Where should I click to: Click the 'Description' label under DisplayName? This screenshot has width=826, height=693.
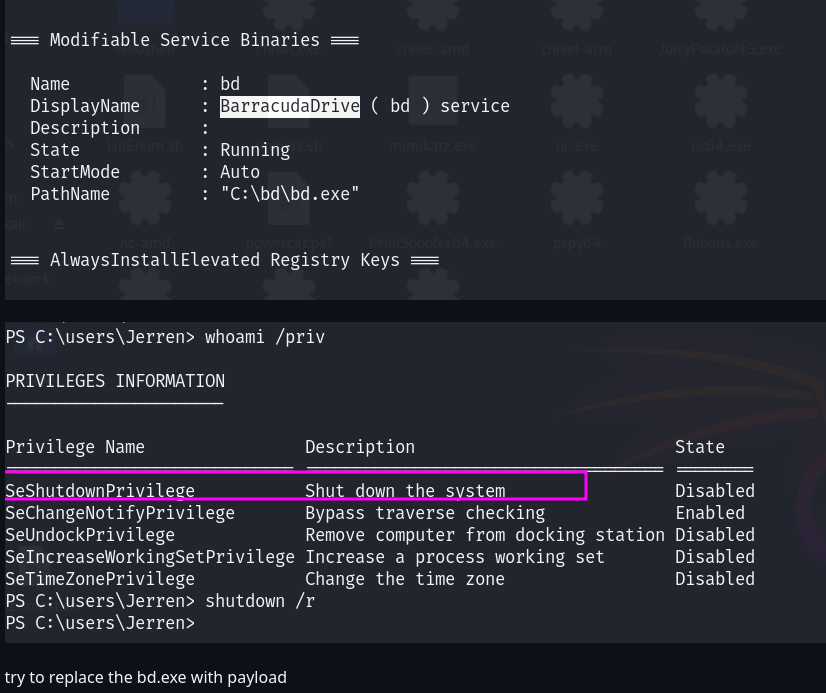coord(85,128)
